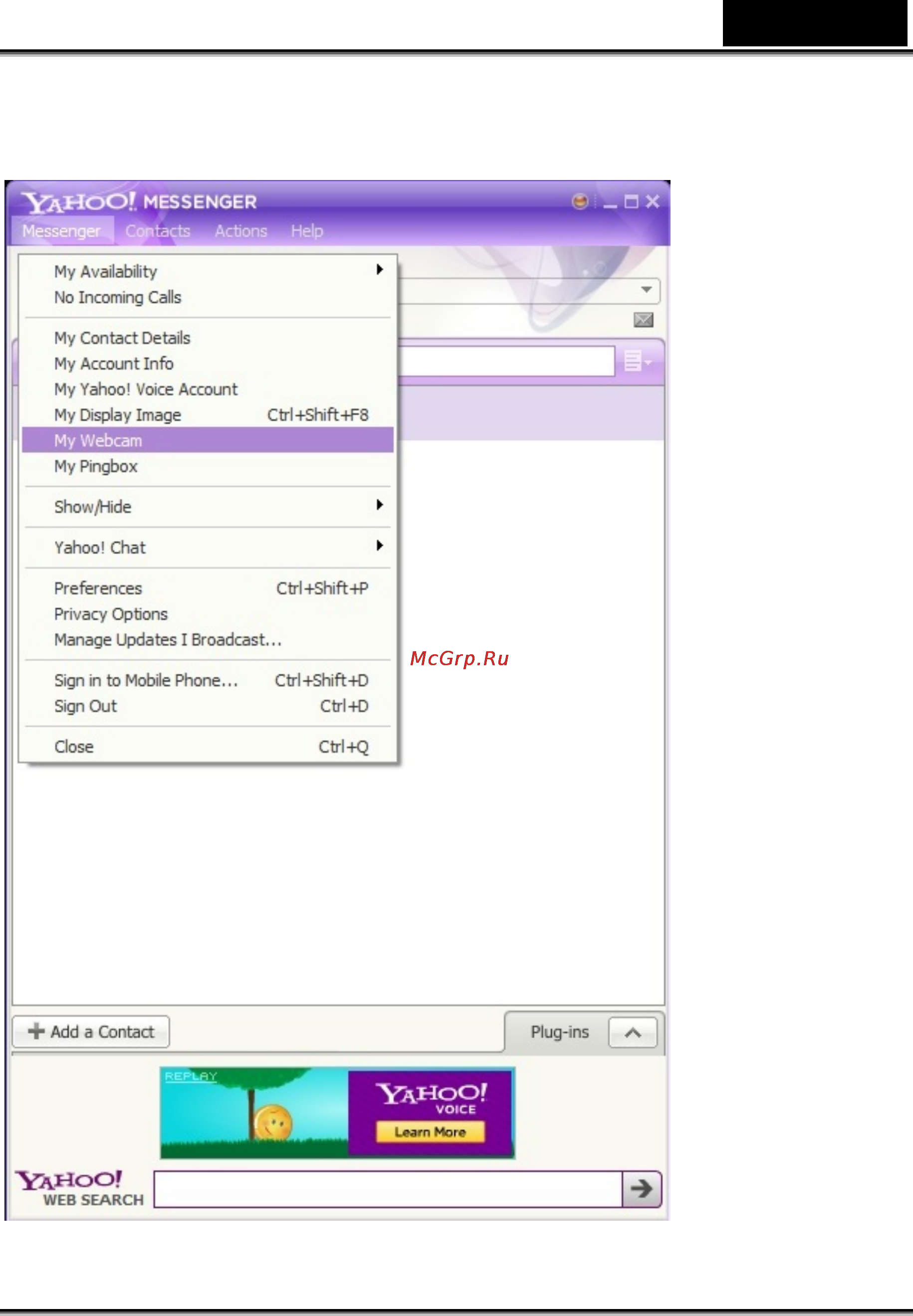Open My Account Info
Image resolution: width=913 pixels, height=1316 pixels.
coord(208,364)
